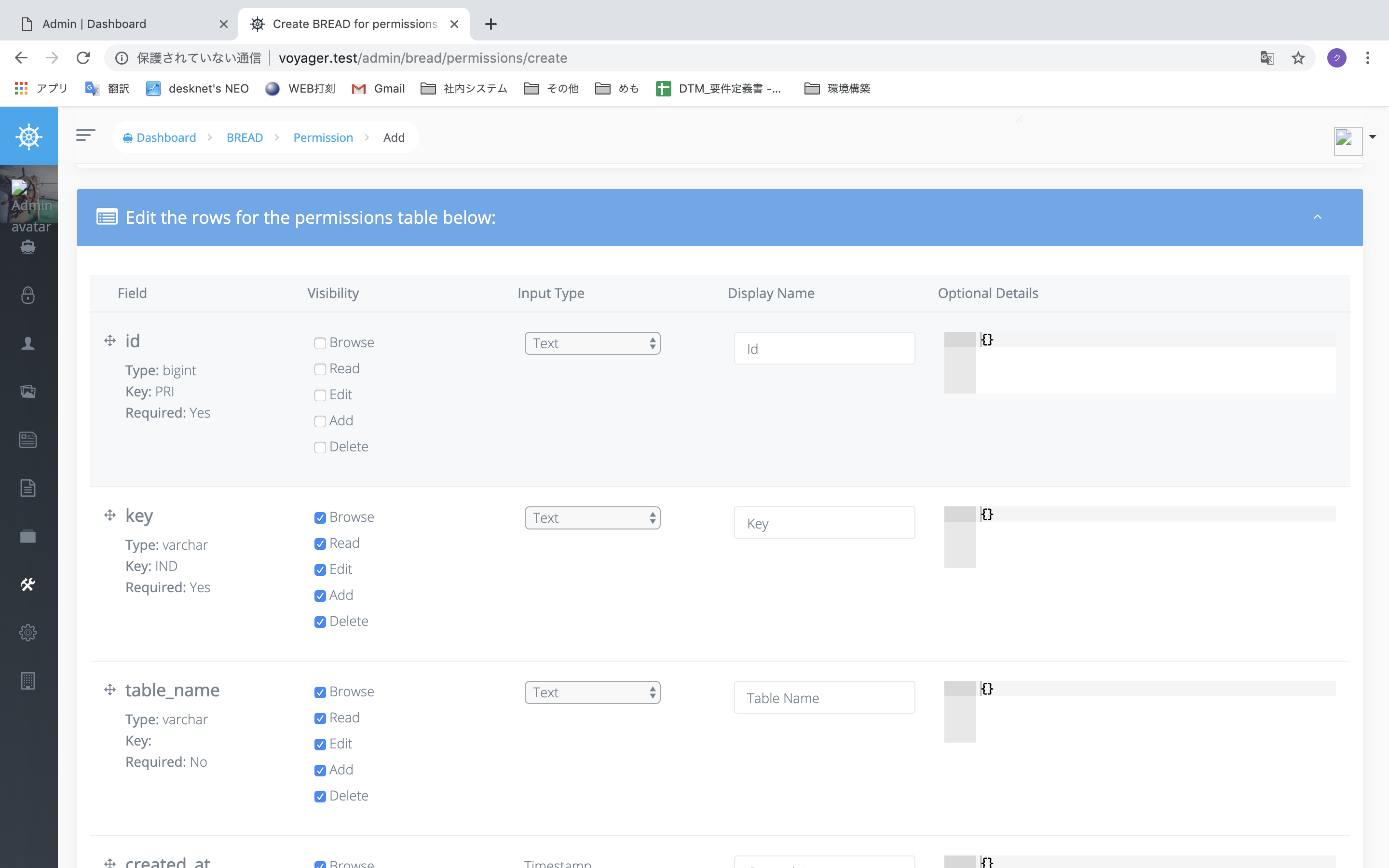
Task: Go to Dashboard breadcrumb link
Action: (x=166, y=138)
